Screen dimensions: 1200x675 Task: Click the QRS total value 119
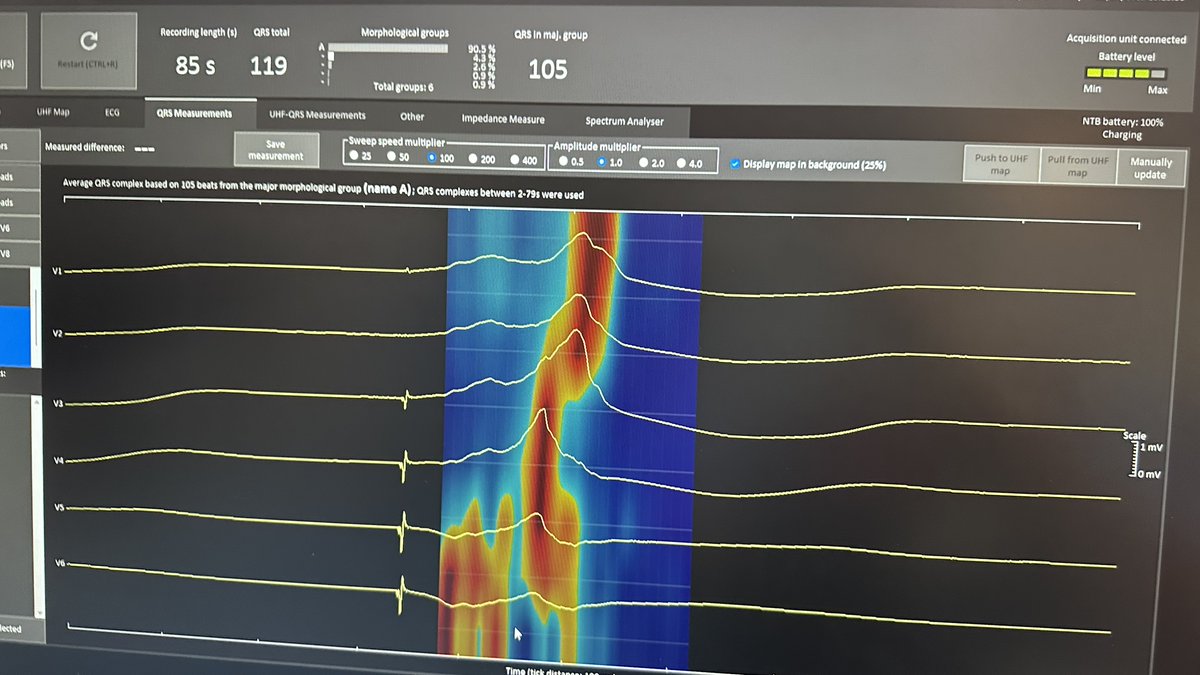pos(268,66)
